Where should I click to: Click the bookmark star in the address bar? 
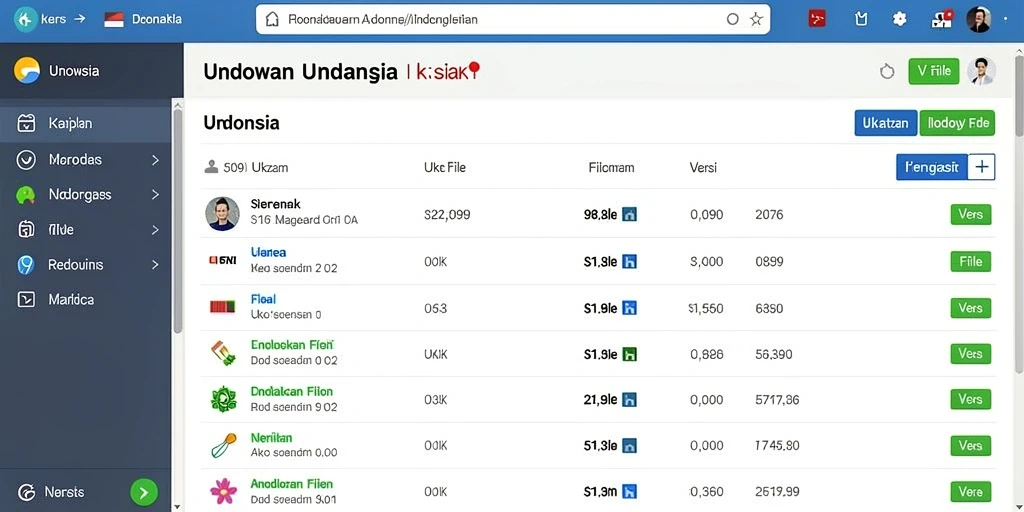pos(756,19)
